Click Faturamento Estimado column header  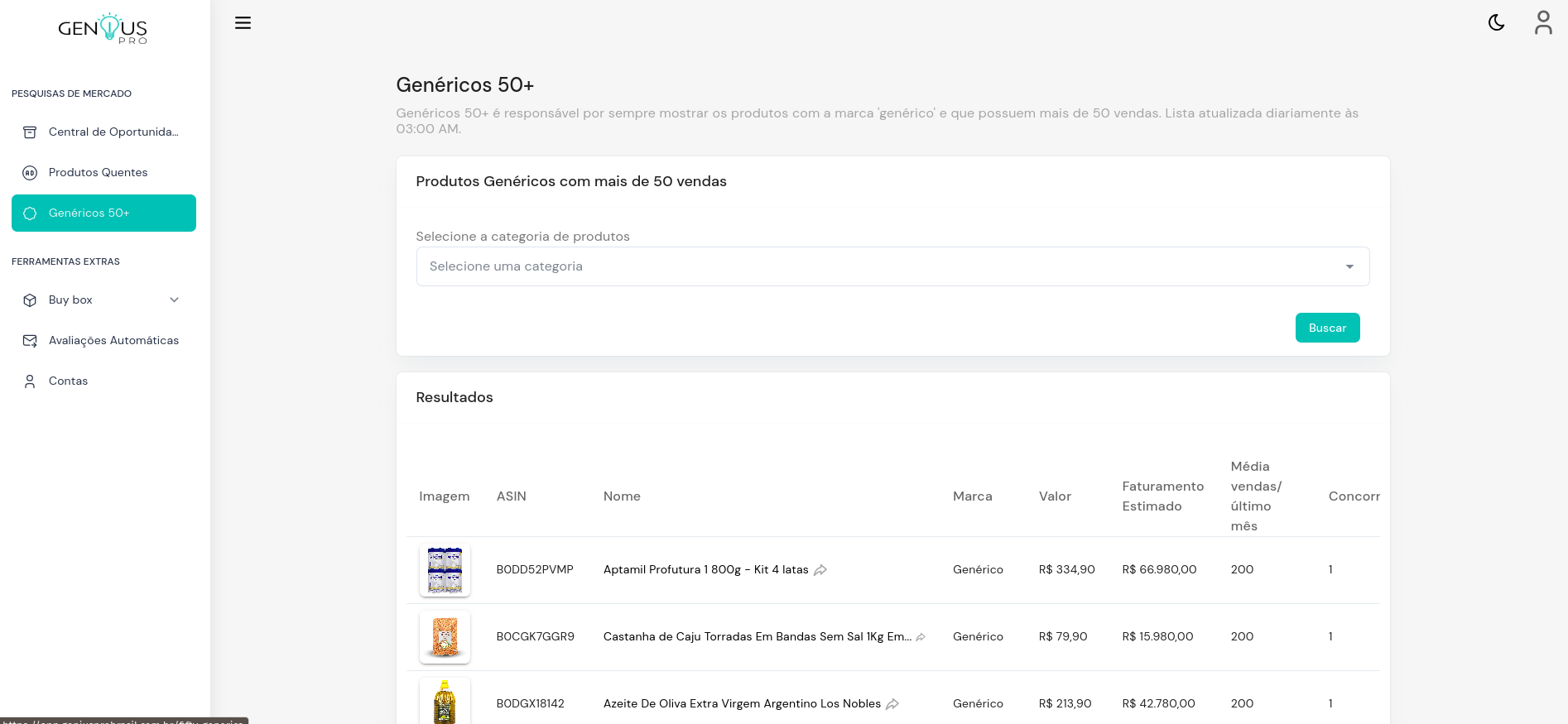coord(1162,496)
